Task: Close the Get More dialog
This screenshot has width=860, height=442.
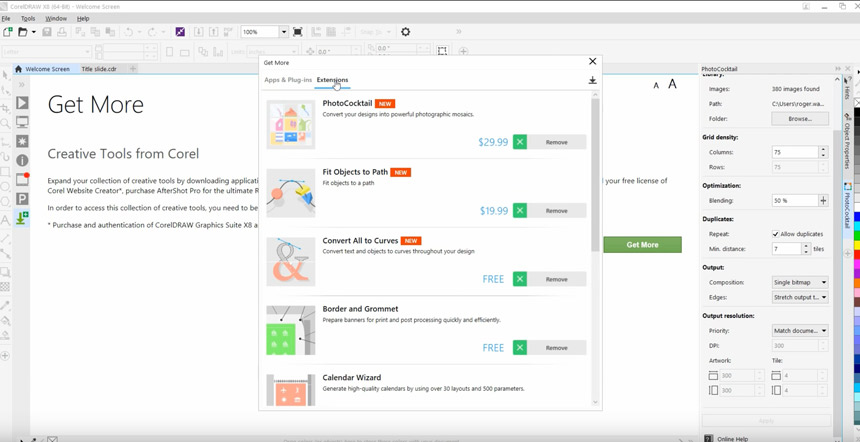Action: pyautogui.click(x=592, y=61)
